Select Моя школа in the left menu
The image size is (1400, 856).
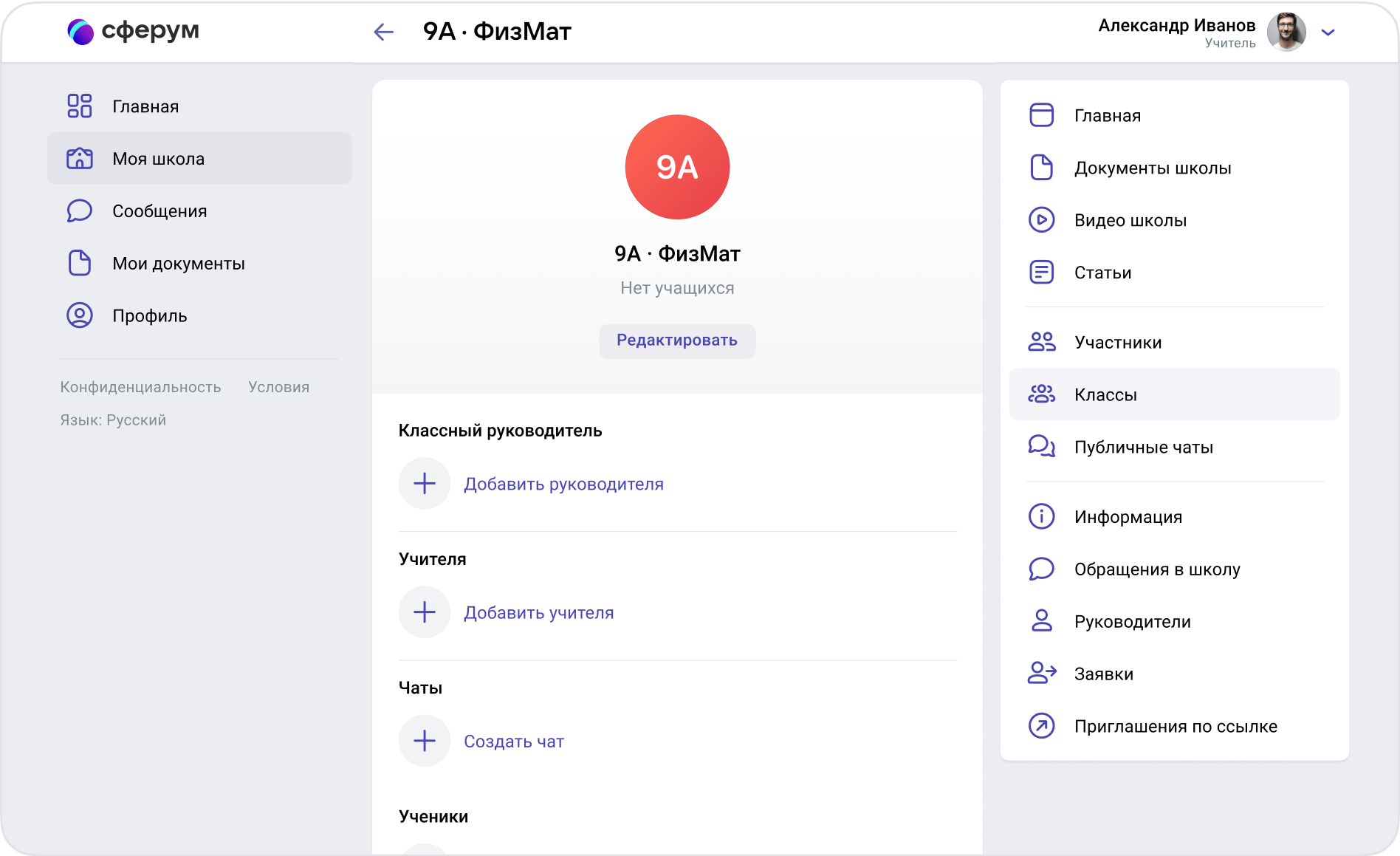(x=199, y=158)
